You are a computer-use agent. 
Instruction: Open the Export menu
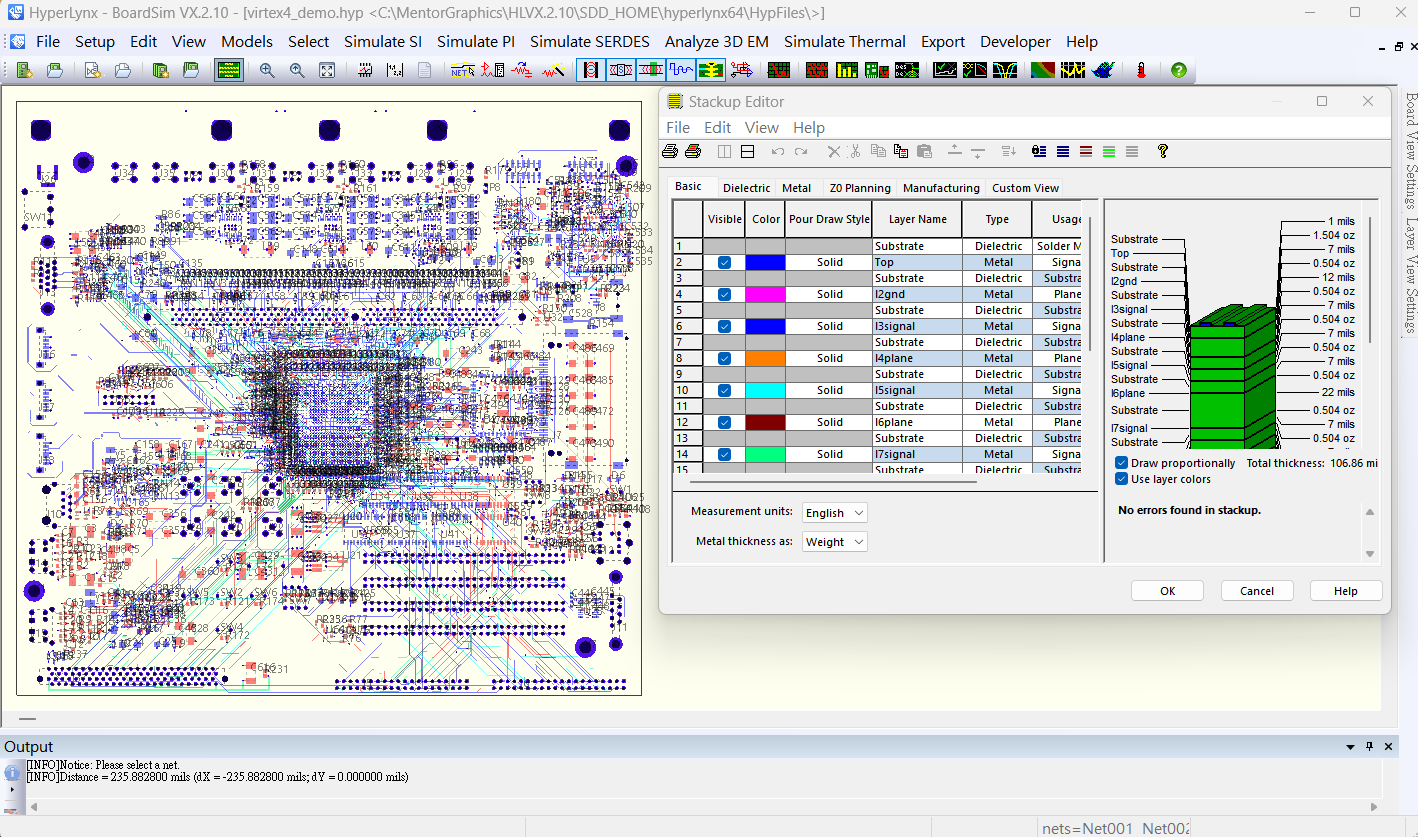coord(943,42)
